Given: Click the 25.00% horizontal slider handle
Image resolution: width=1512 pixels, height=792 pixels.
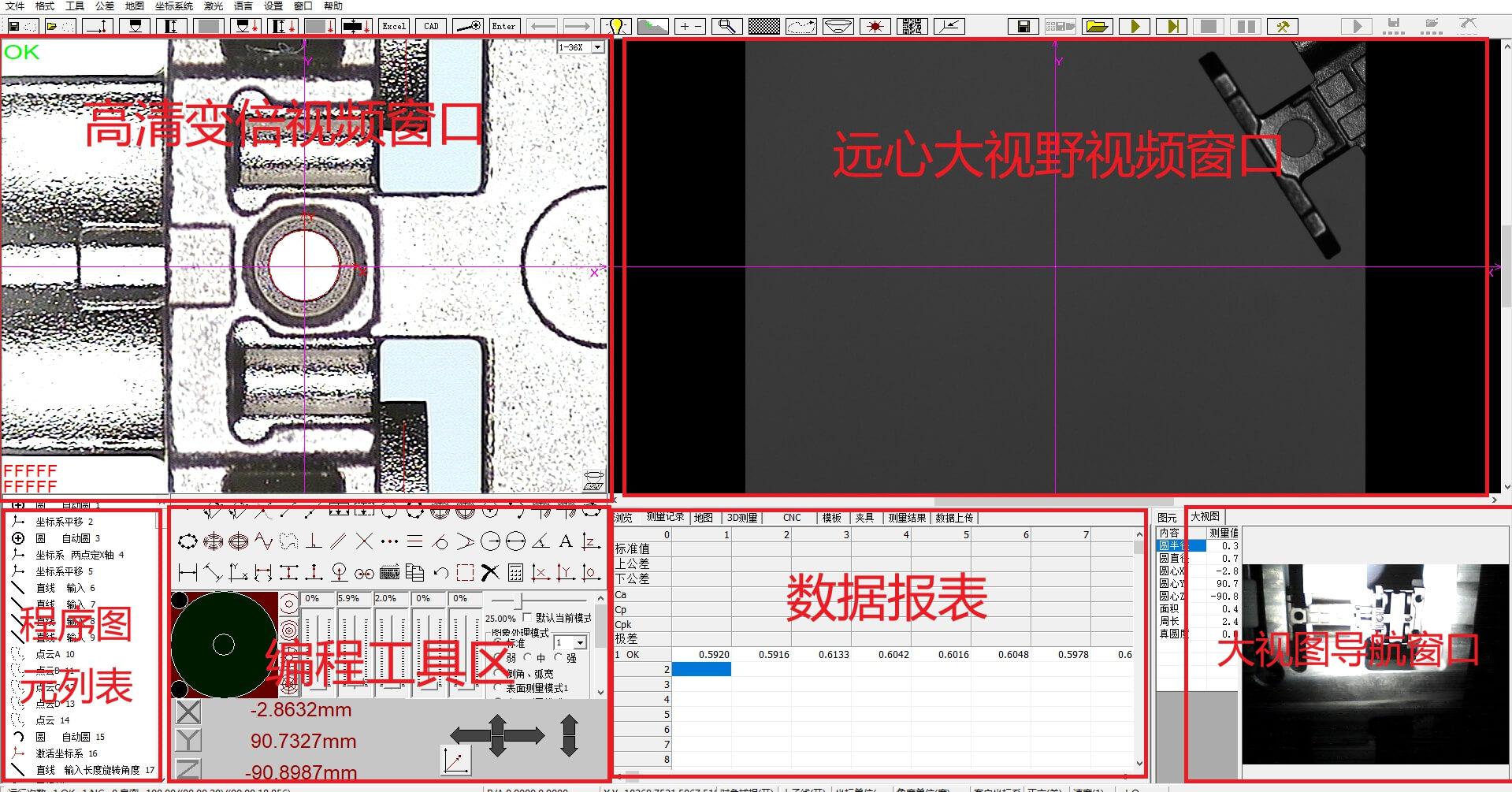Looking at the screenshot, I should (518, 603).
